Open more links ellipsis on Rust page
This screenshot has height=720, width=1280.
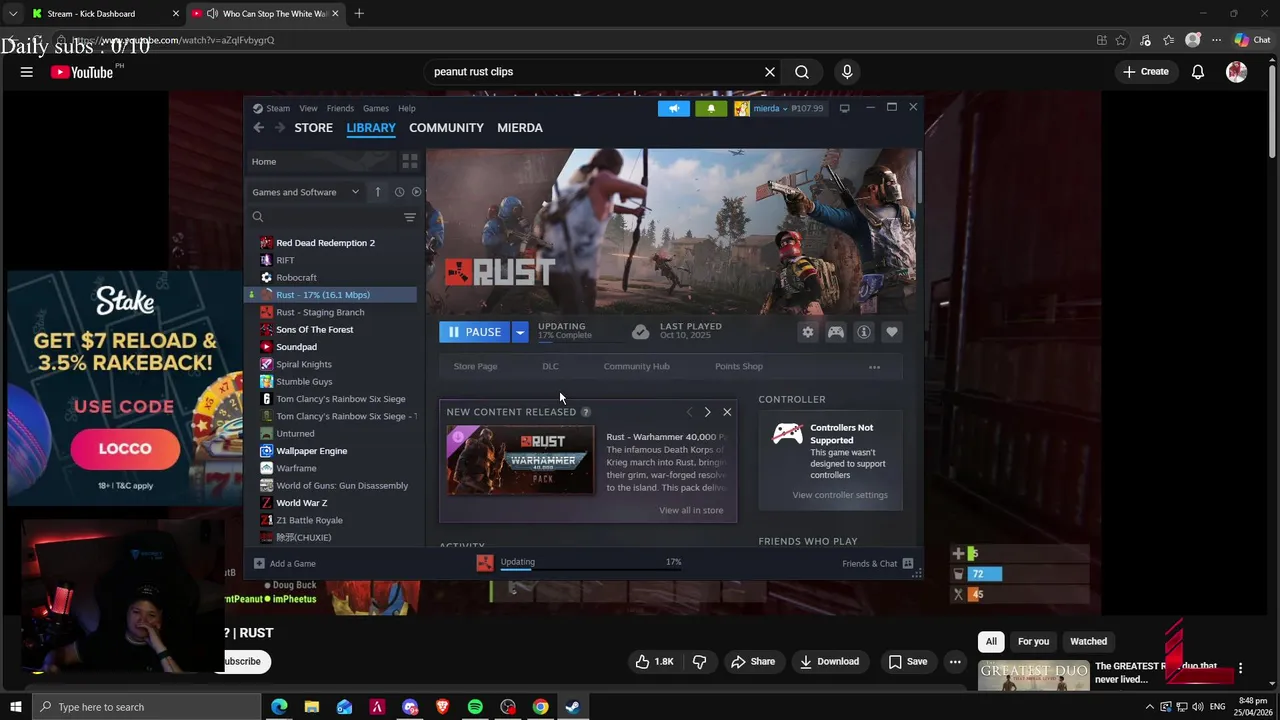875,367
